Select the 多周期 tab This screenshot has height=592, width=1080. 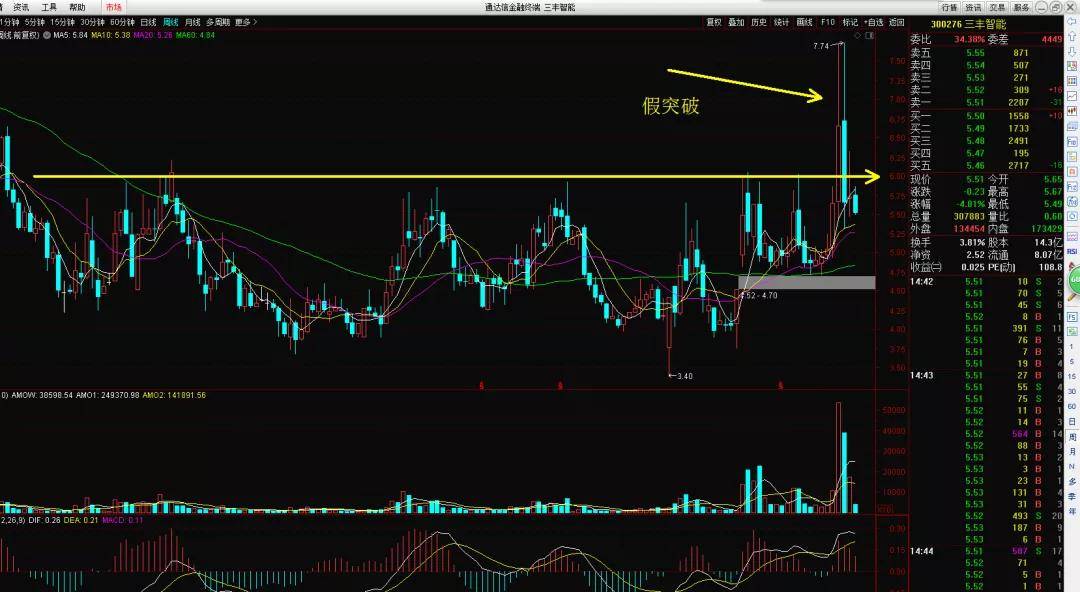coord(218,22)
